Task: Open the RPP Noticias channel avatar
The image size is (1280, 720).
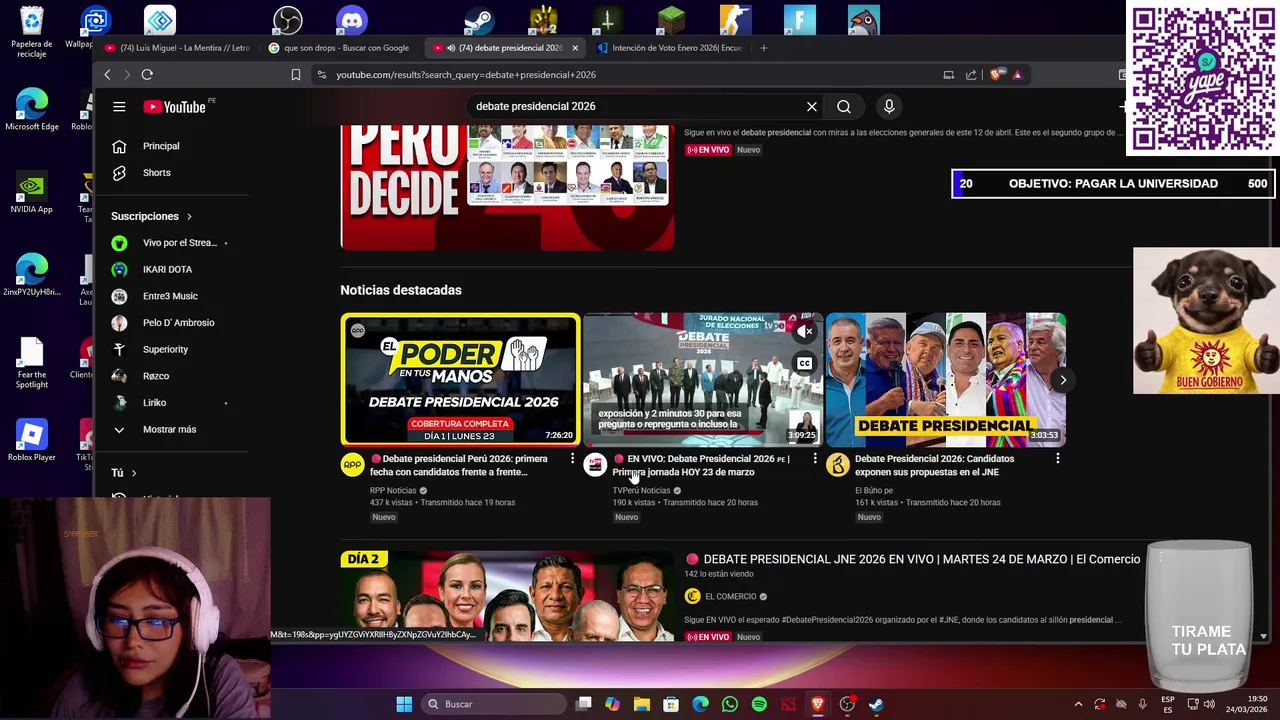Action: [x=352, y=465]
